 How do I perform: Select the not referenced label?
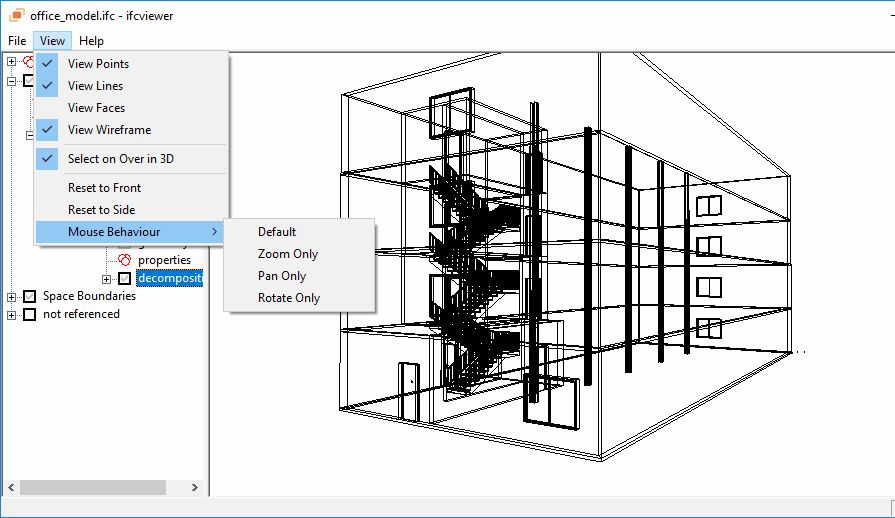click(81, 314)
